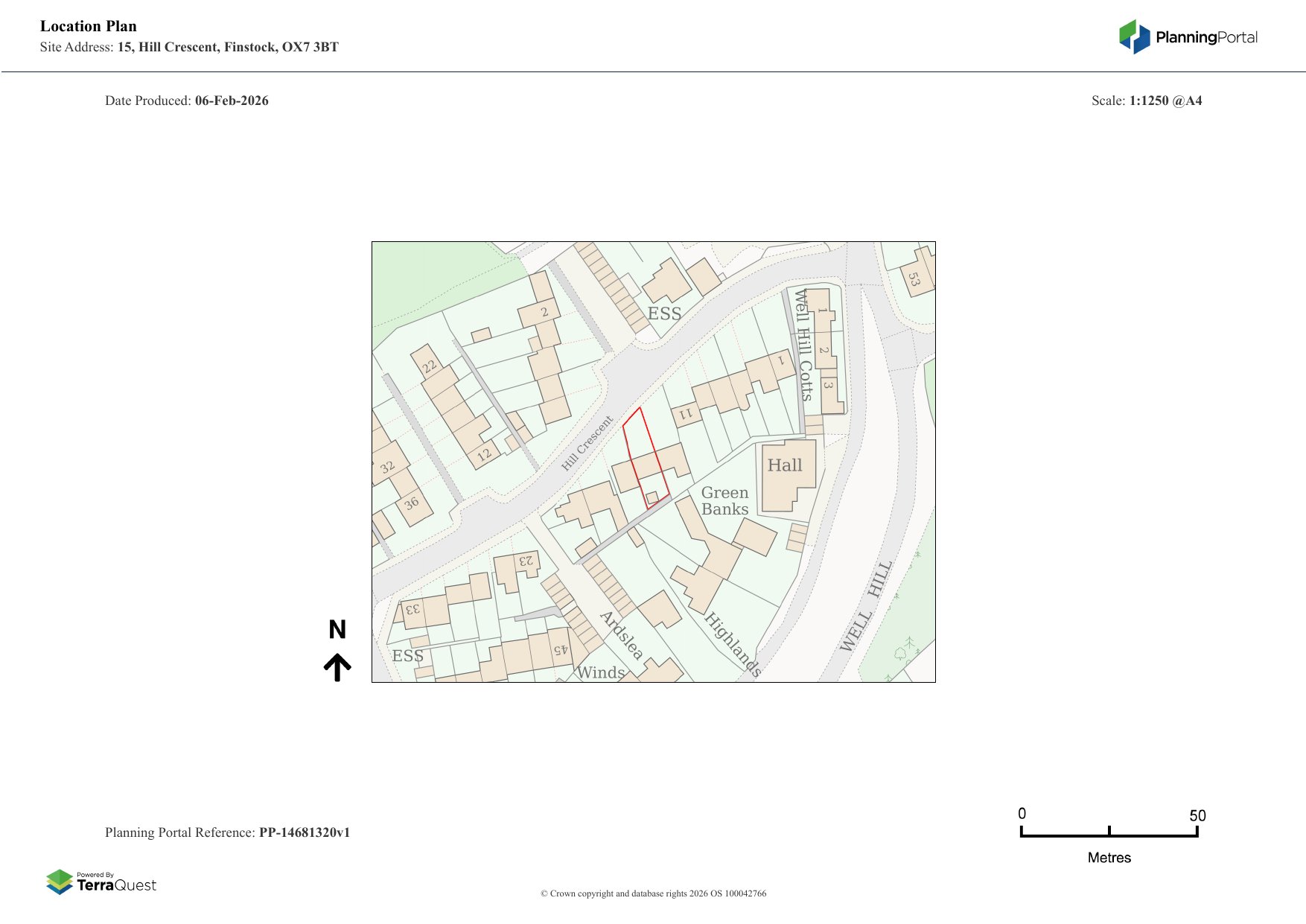Screen dimensions: 1306x924
Task: Select the building numbered 22
Action: (430, 366)
